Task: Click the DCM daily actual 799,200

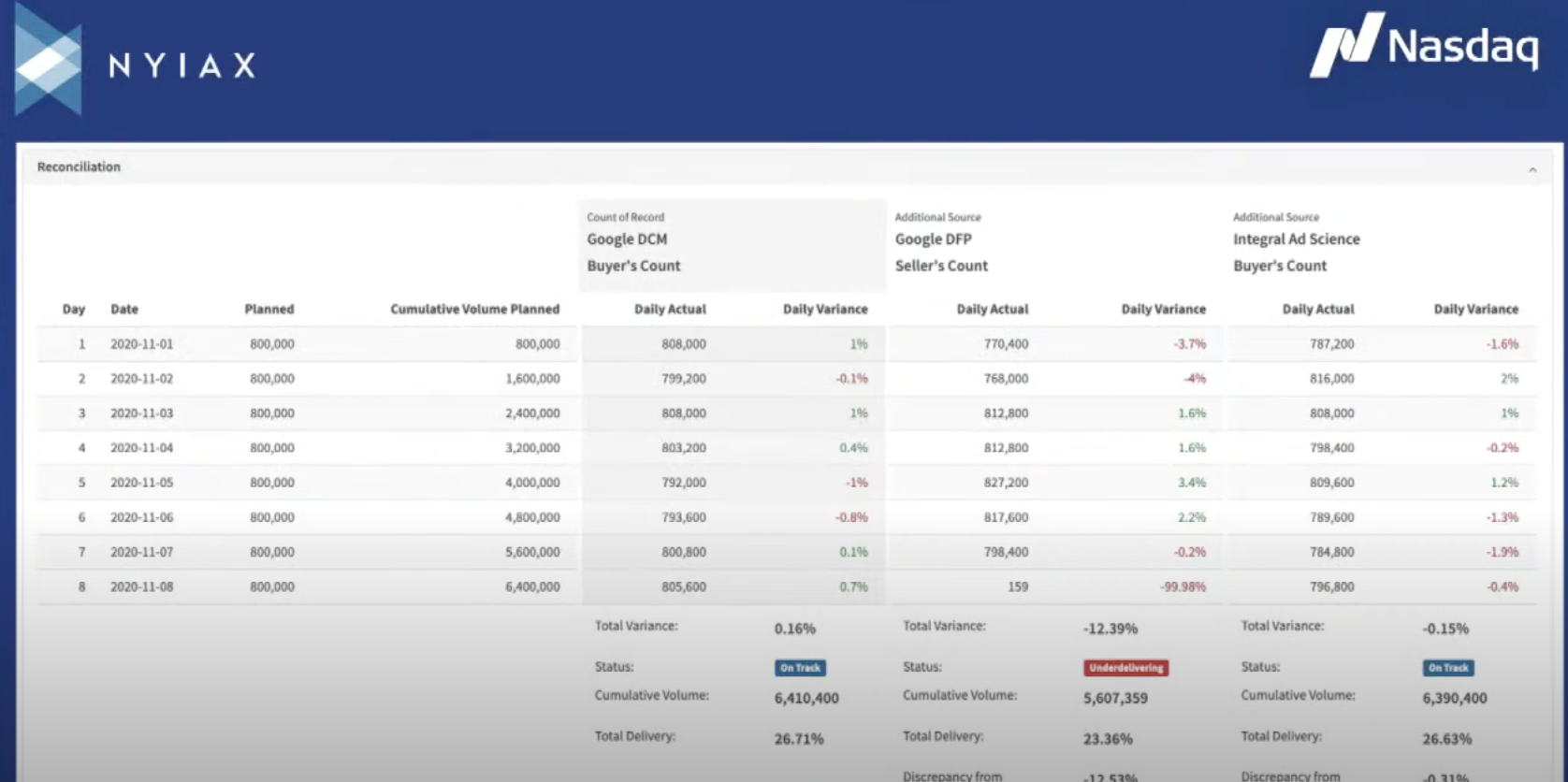Action: click(x=684, y=379)
